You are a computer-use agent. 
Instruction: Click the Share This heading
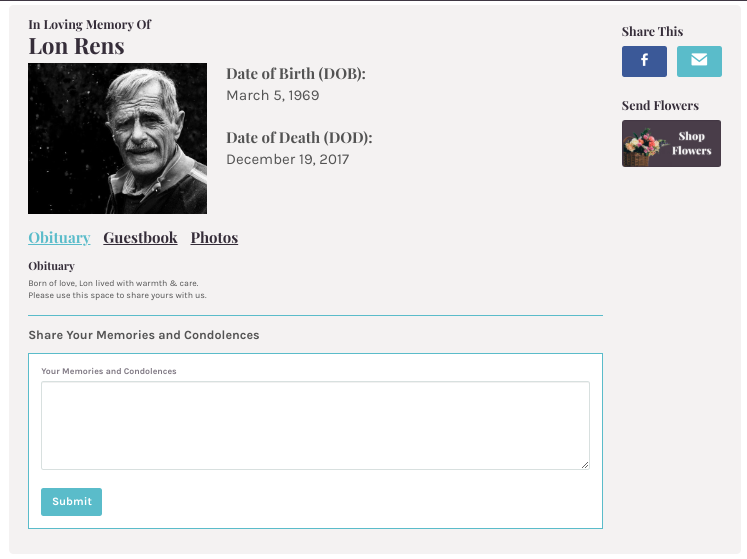pyautogui.click(x=652, y=31)
